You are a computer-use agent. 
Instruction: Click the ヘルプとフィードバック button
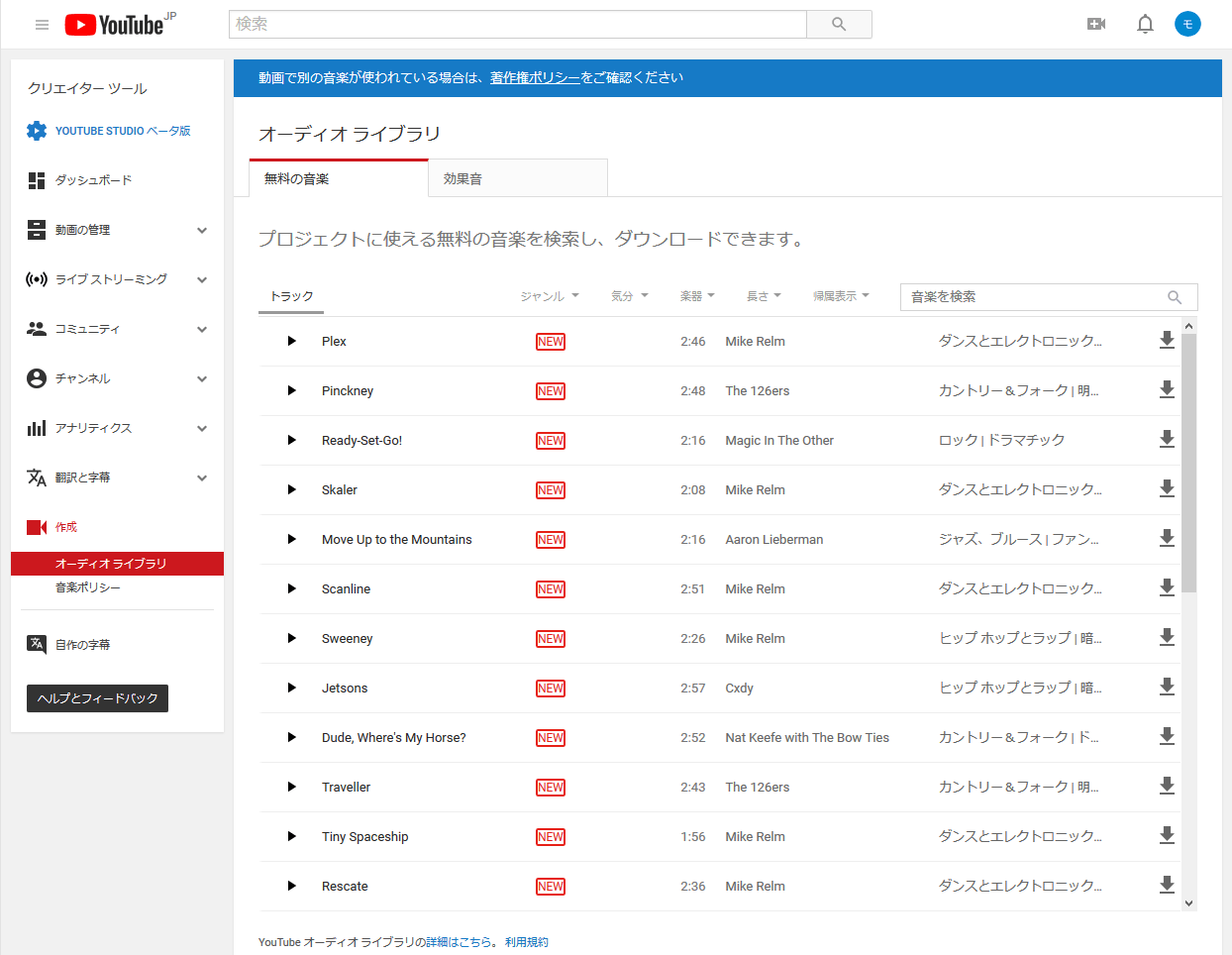pos(97,698)
